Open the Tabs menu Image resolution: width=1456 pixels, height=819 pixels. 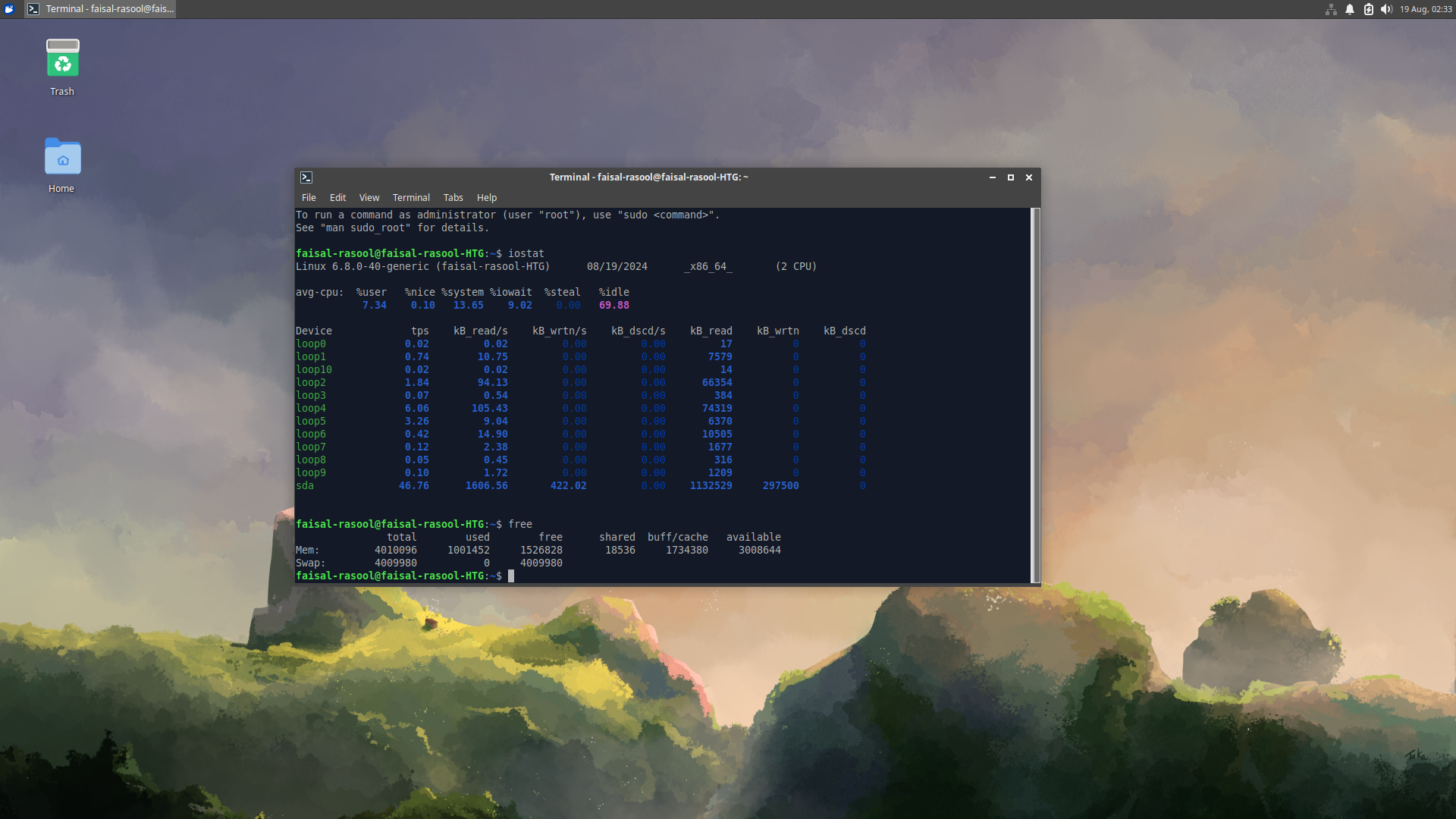pos(453,197)
